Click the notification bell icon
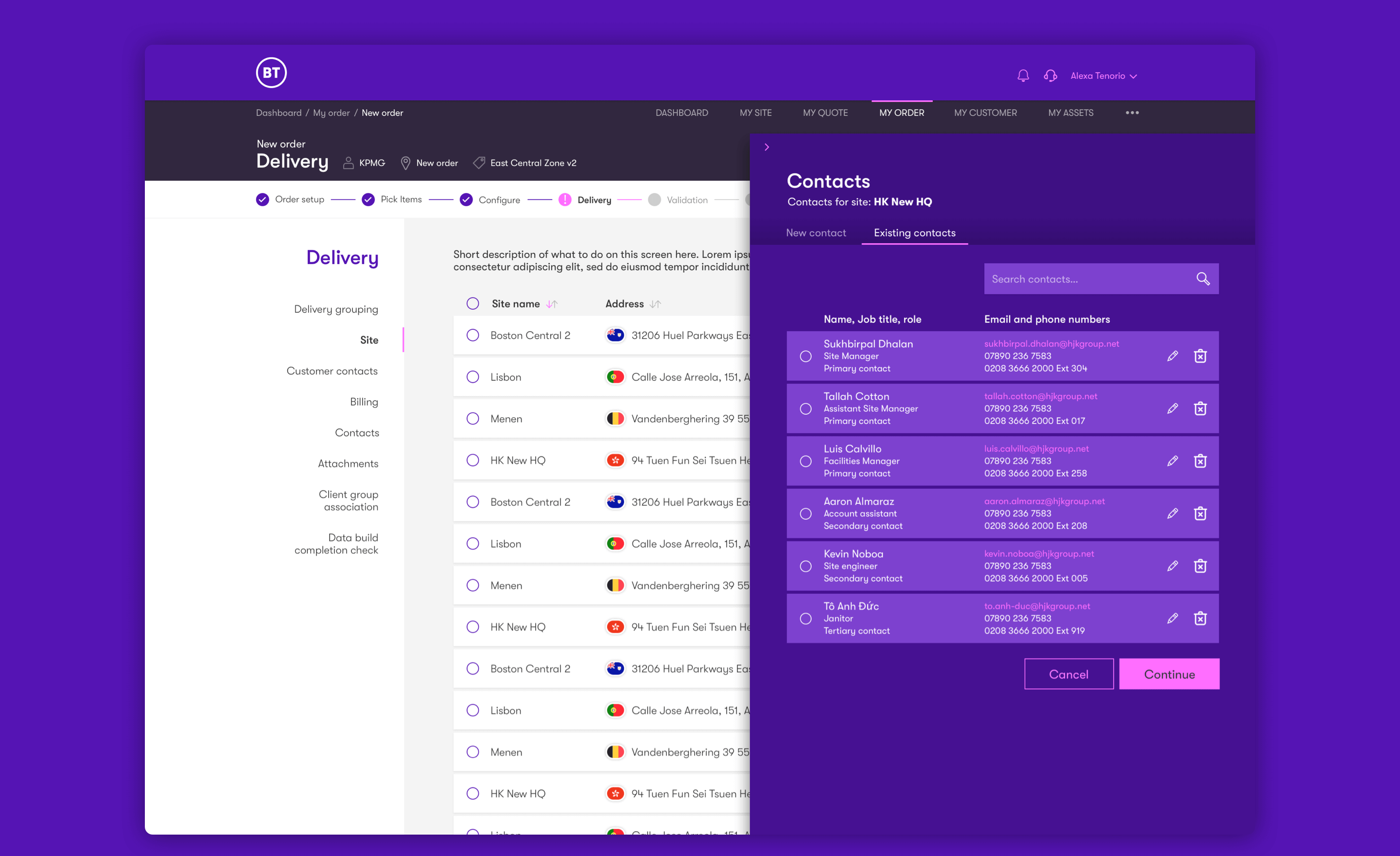The height and width of the screenshot is (856, 1400). 1023,75
